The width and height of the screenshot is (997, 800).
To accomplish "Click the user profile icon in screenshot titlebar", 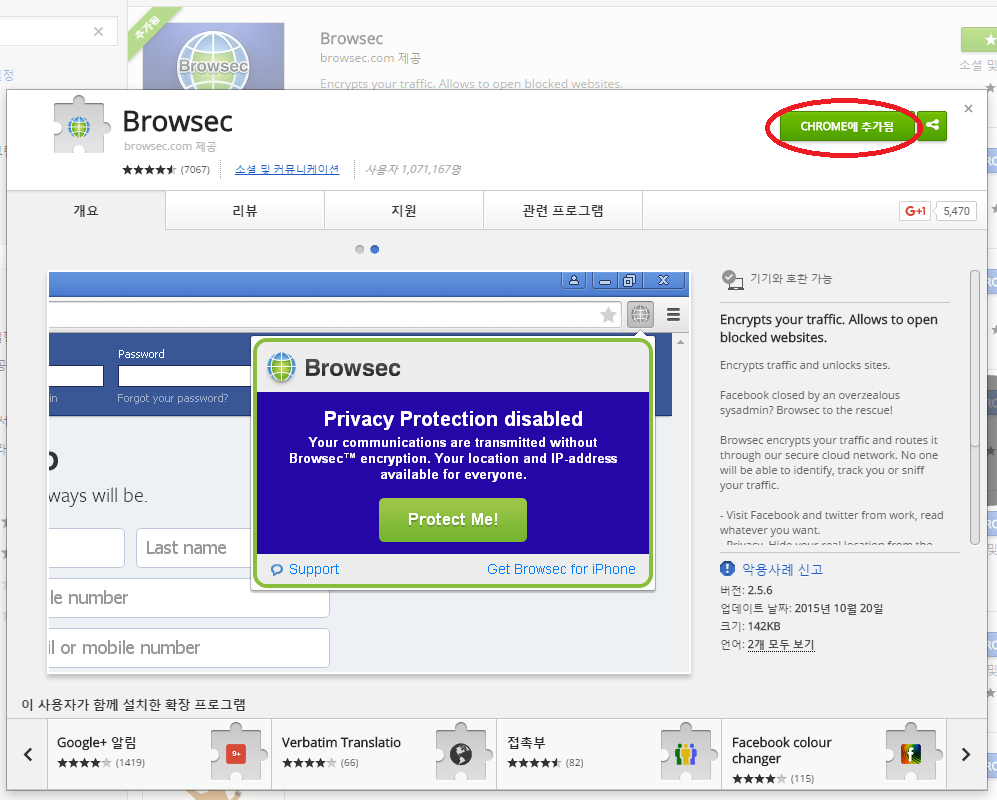I will tap(574, 280).
